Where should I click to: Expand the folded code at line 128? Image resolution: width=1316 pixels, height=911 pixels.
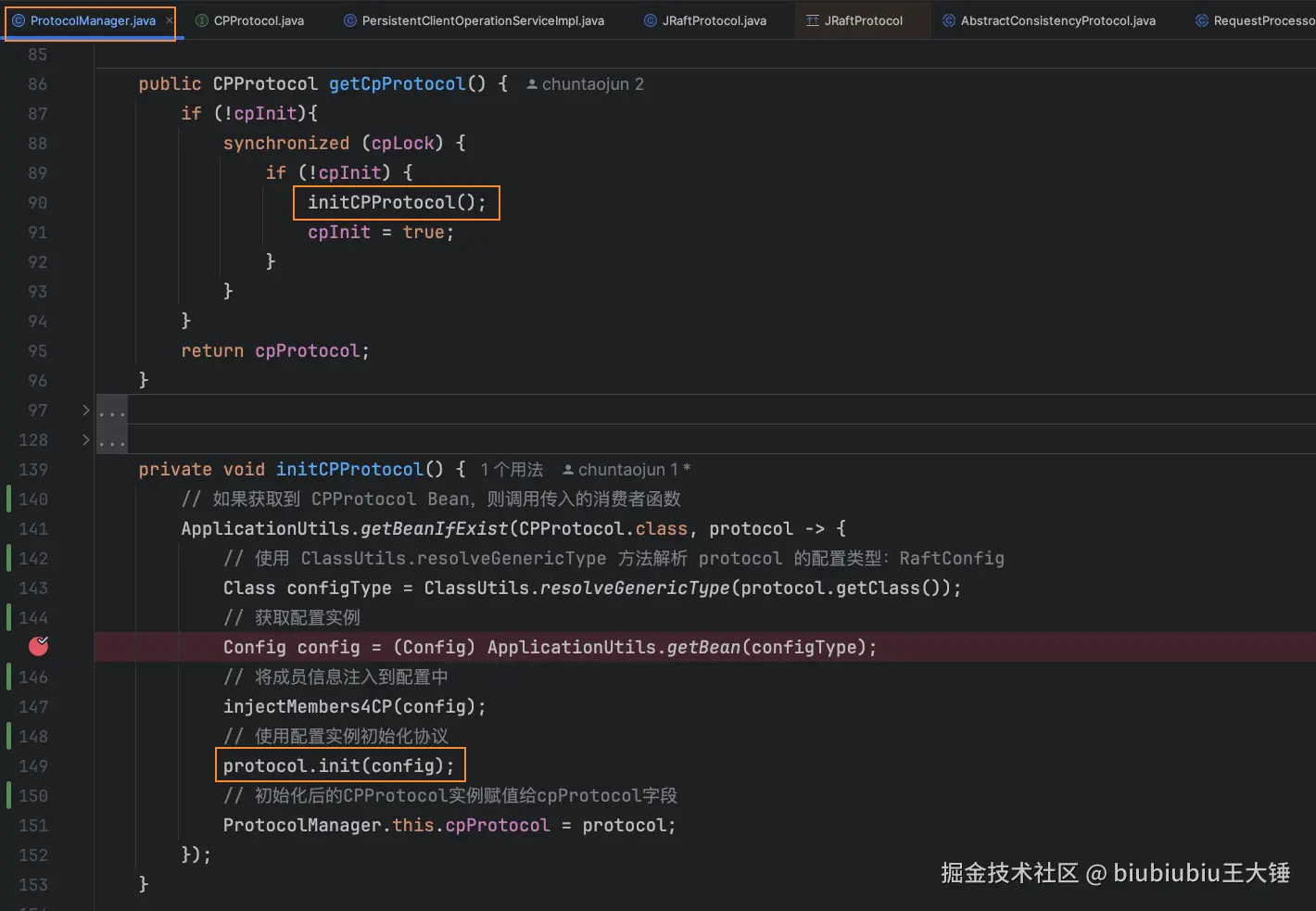85,439
